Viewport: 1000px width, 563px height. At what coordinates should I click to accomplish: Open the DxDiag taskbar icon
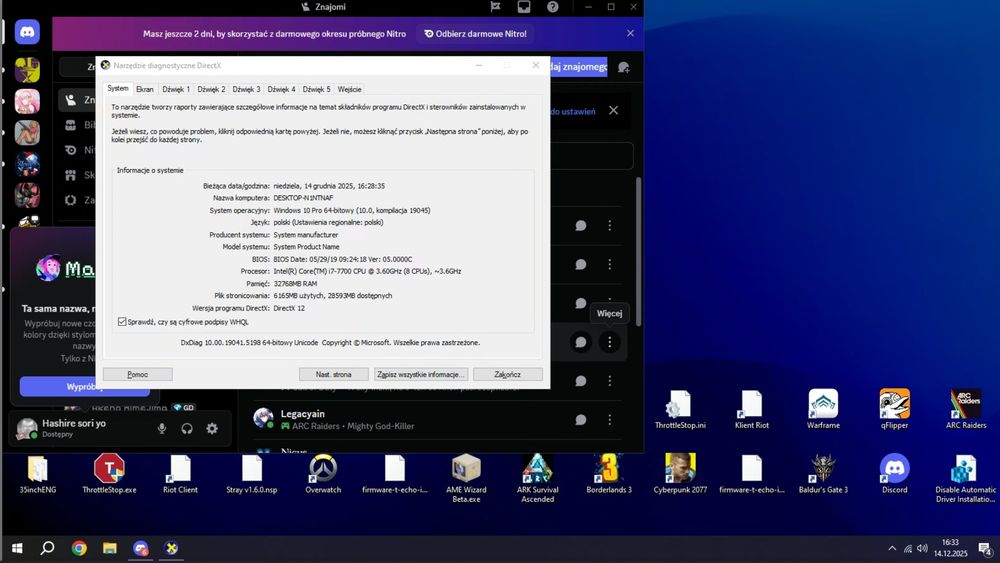(x=171, y=548)
